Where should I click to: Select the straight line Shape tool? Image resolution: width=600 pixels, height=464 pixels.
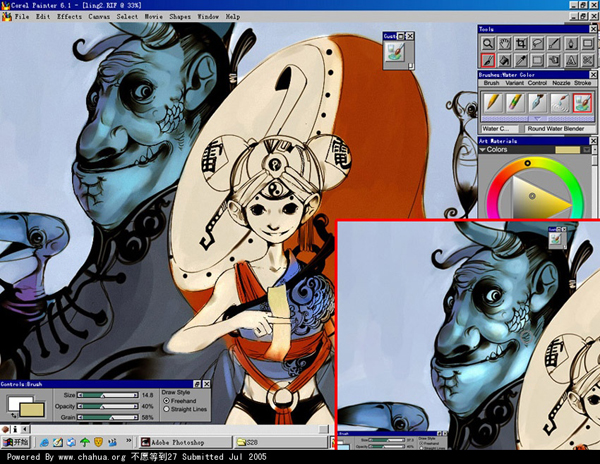tap(554, 43)
